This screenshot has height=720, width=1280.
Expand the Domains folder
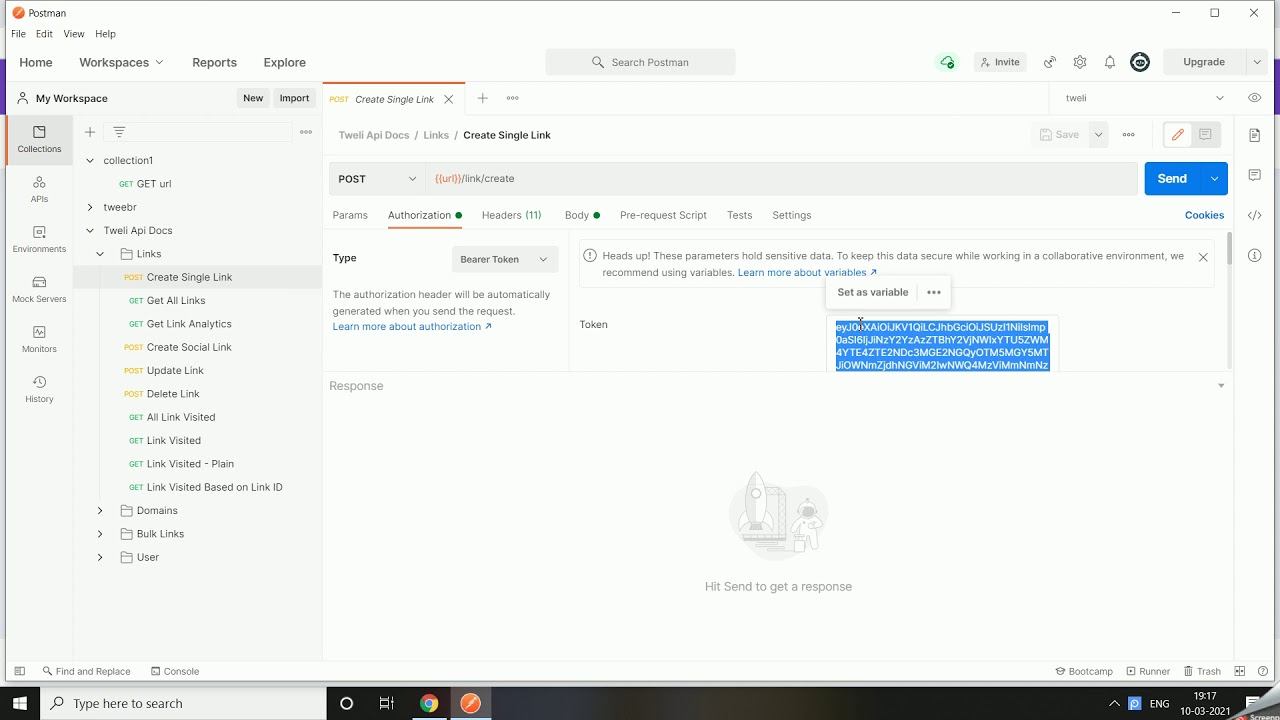[x=100, y=511]
